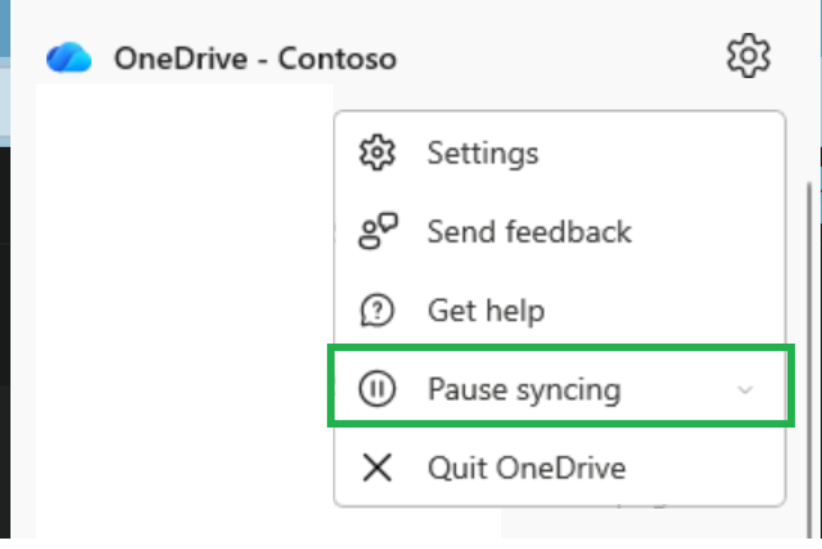Click the OneDrive - Contoso title

point(255,58)
